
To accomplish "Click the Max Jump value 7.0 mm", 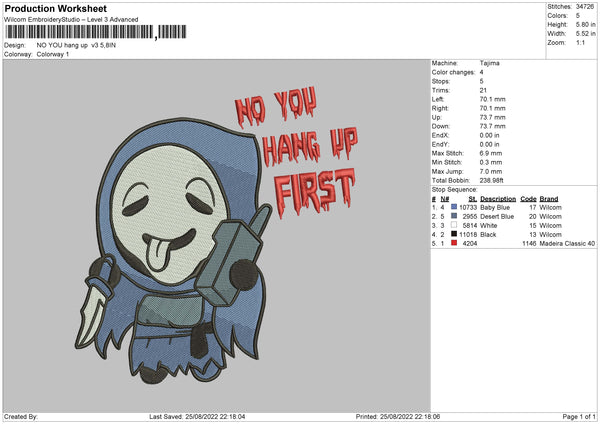I will point(491,171).
